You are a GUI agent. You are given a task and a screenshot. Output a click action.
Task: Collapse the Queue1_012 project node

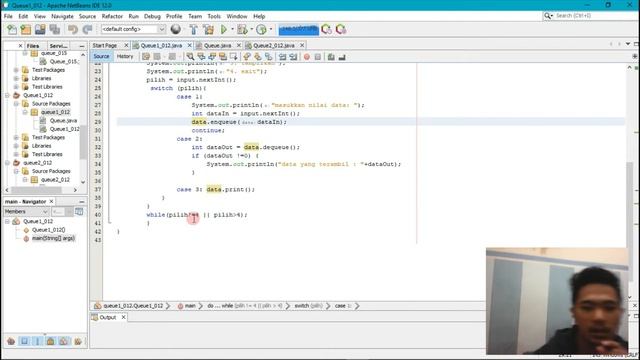[7, 95]
